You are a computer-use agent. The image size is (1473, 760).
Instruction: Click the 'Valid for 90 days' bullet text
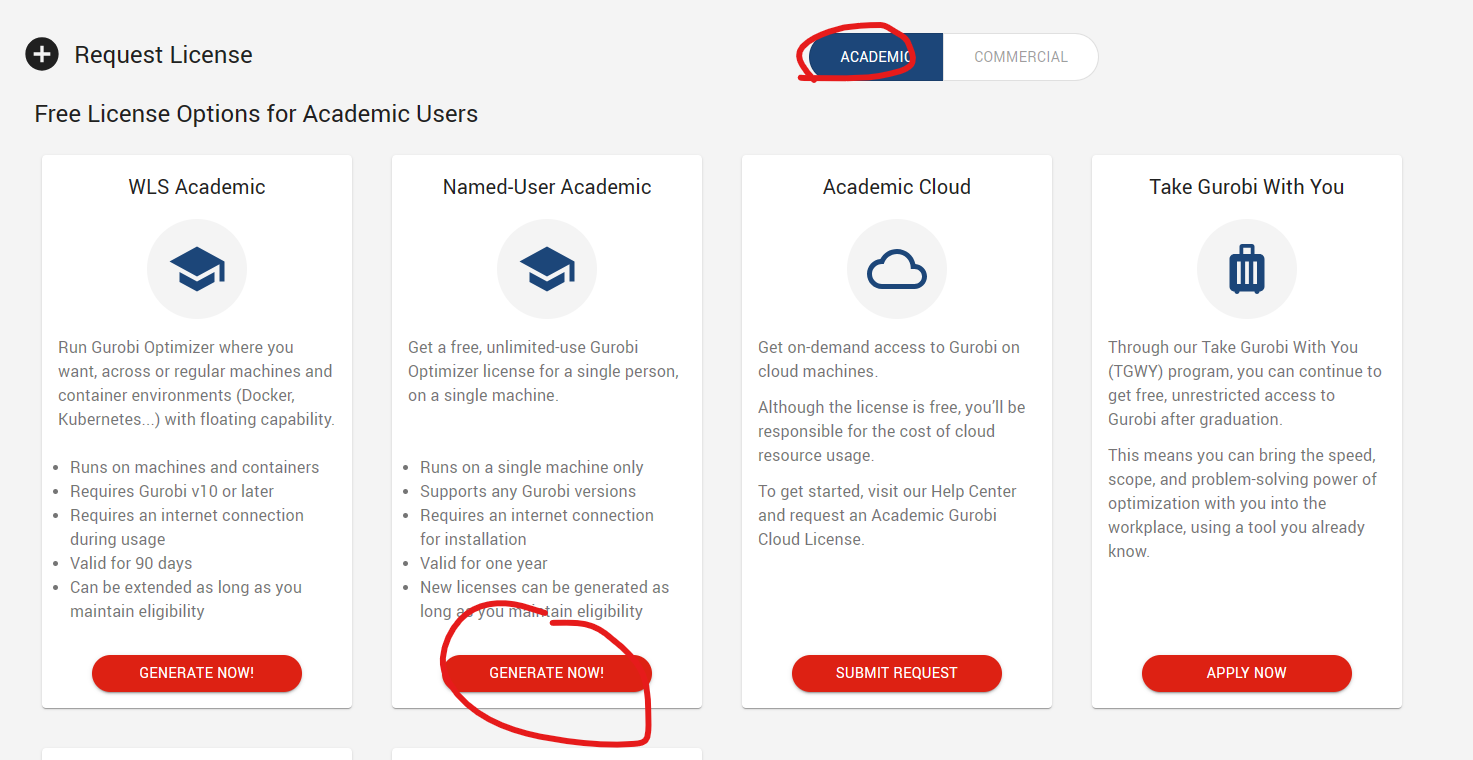[x=131, y=563]
